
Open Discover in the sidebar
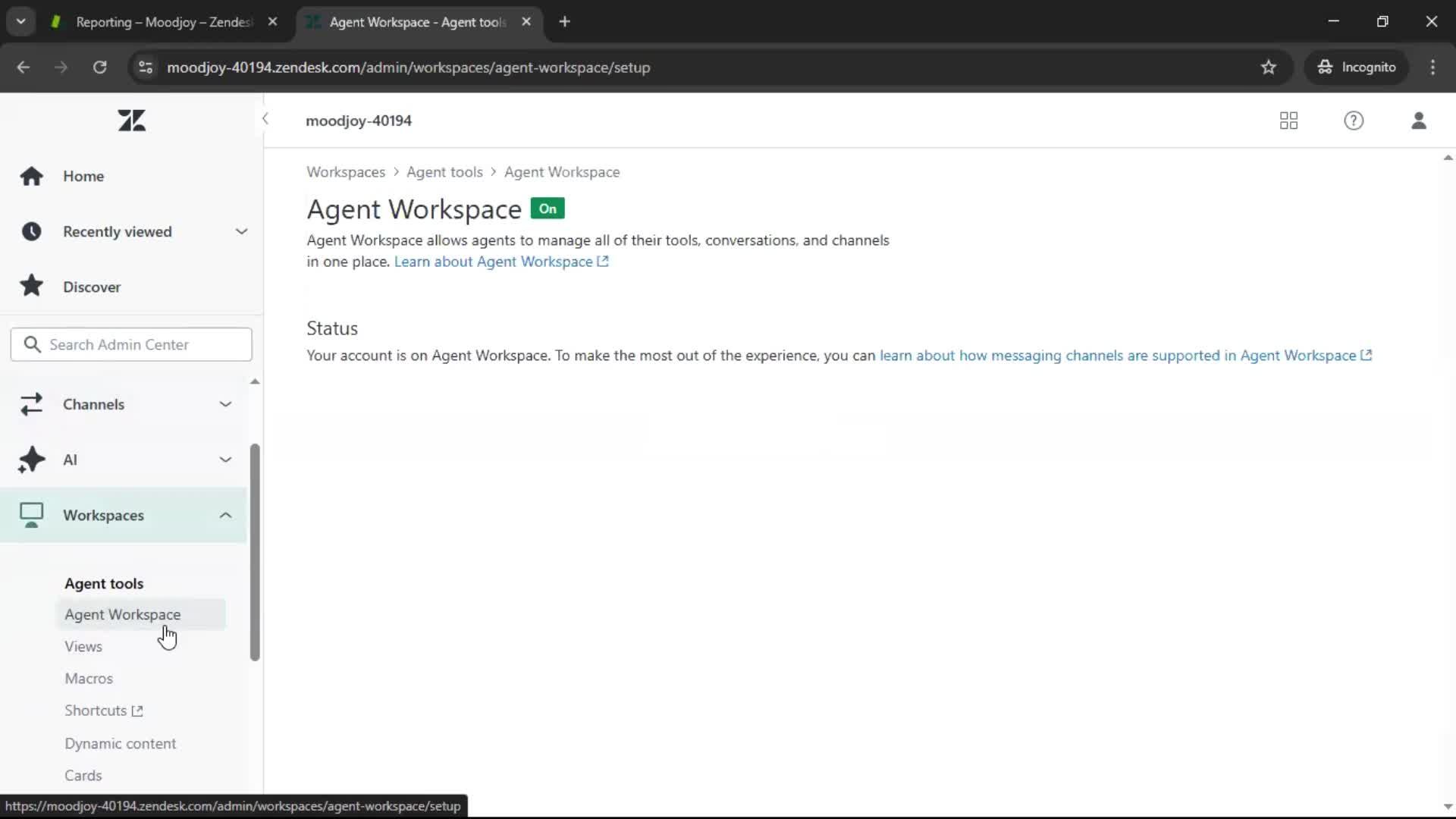(92, 287)
